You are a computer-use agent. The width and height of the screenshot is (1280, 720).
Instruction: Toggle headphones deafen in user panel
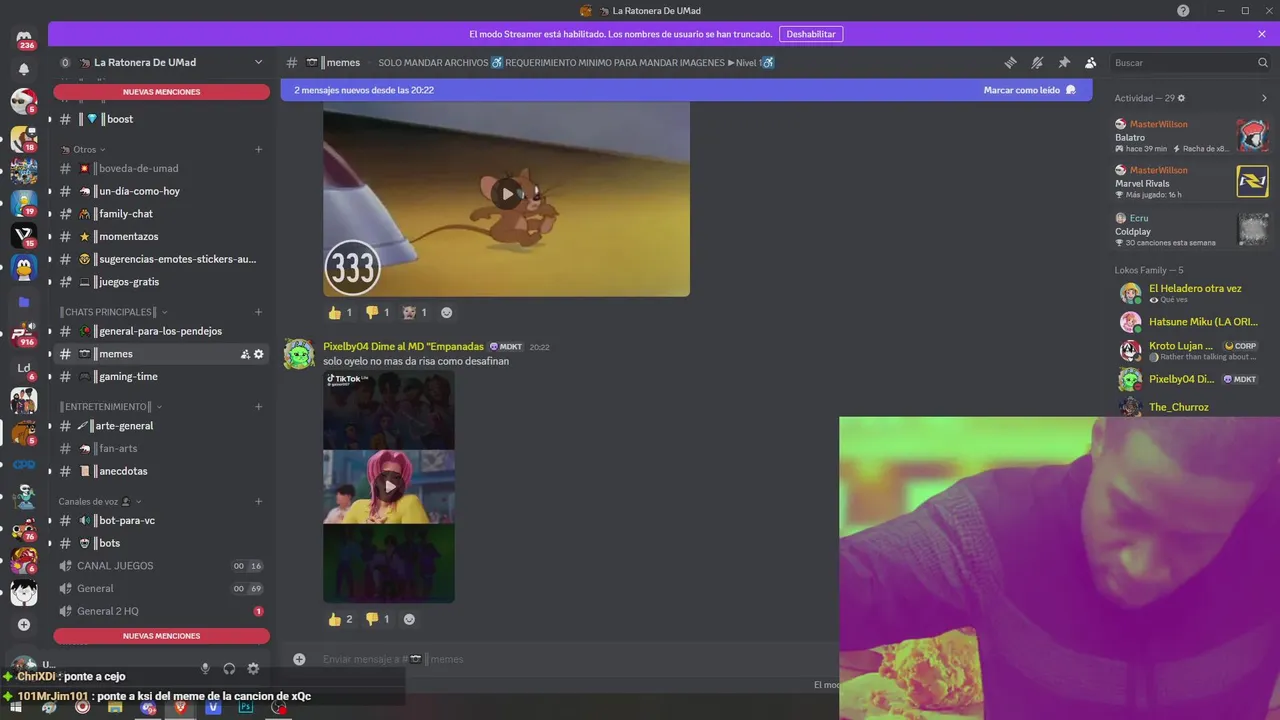click(229, 668)
